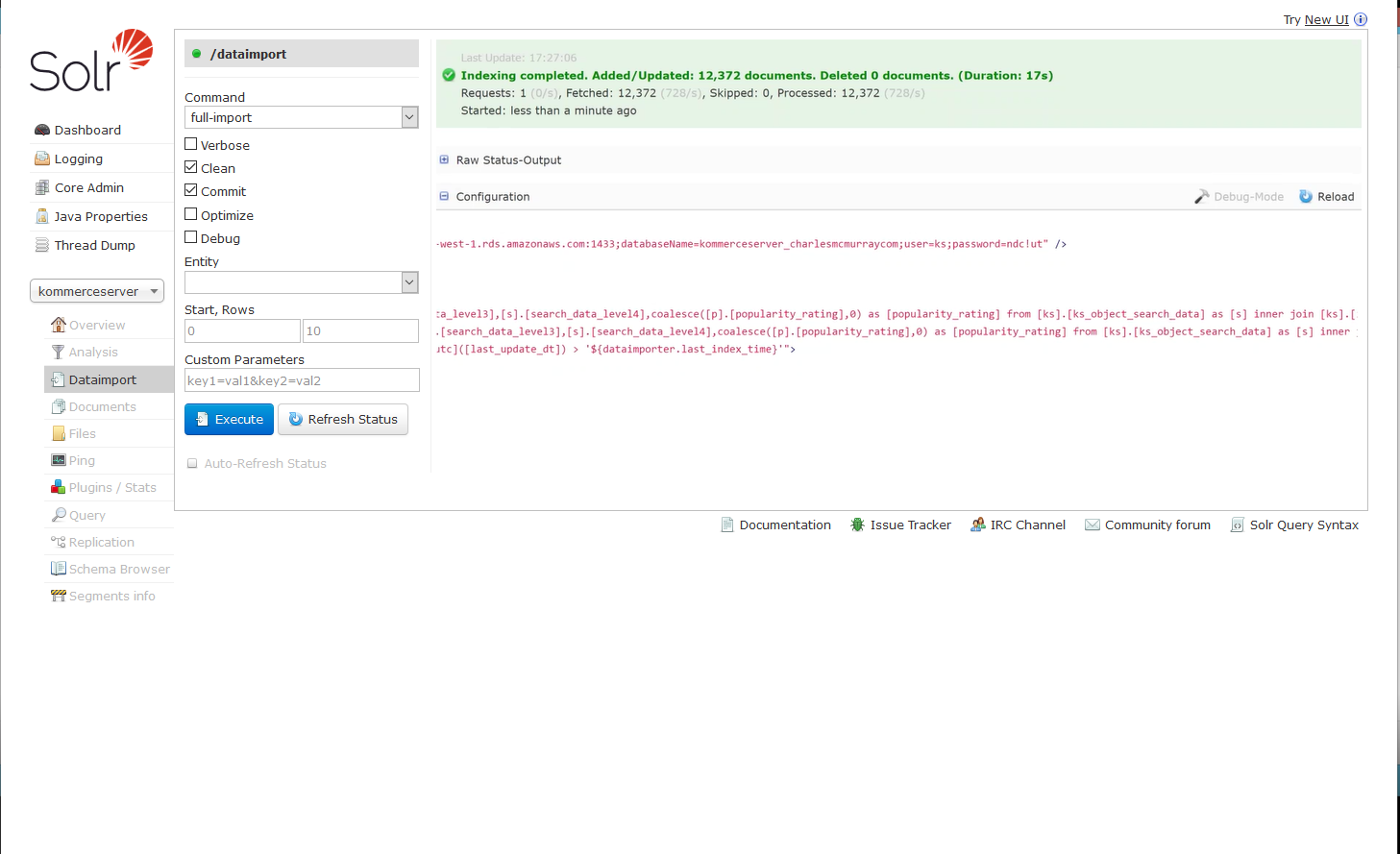The width and height of the screenshot is (1400, 854).
Task: Click the Custom Parameters input field
Action: coord(301,380)
